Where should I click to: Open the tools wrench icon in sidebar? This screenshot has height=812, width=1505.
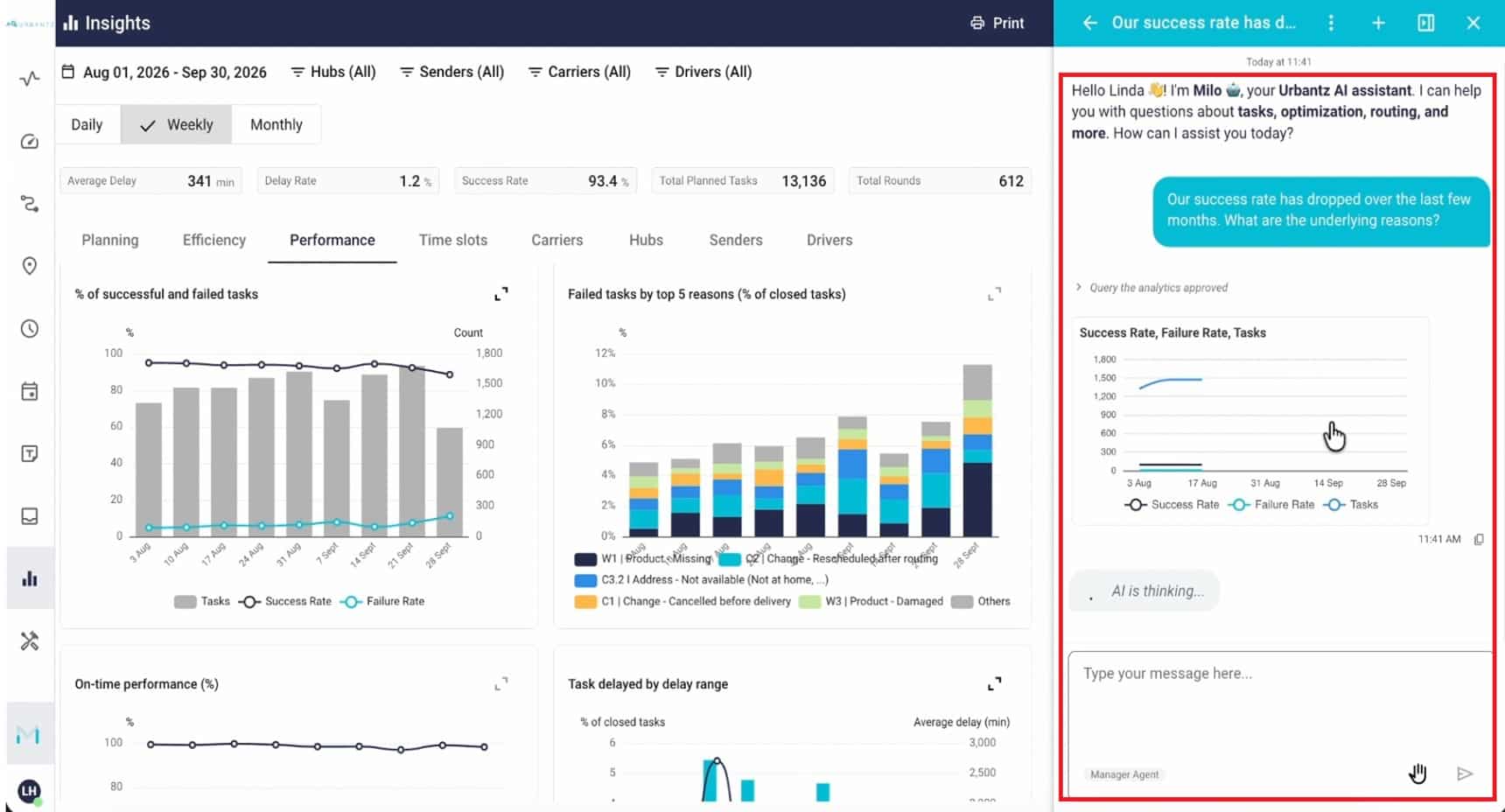(30, 641)
